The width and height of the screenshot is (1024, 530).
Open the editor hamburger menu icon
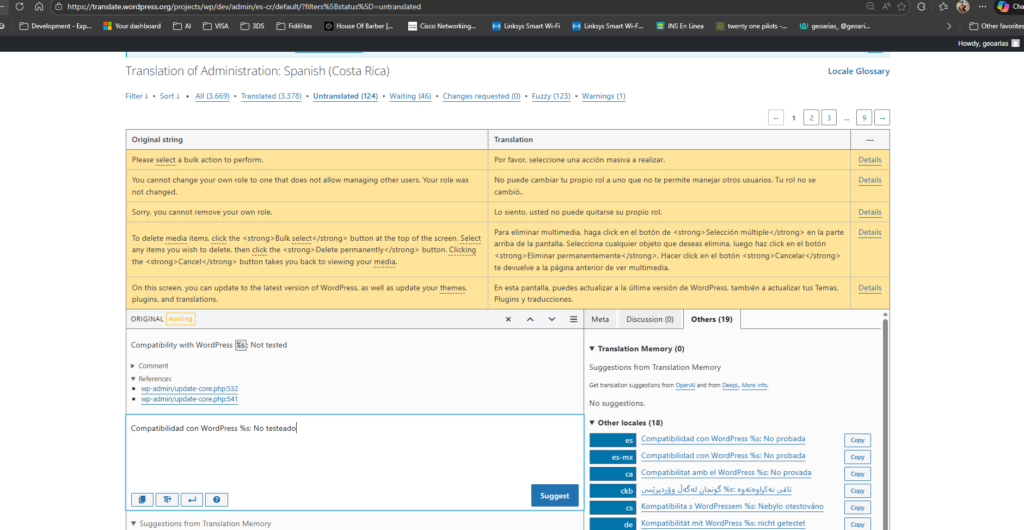(x=574, y=319)
